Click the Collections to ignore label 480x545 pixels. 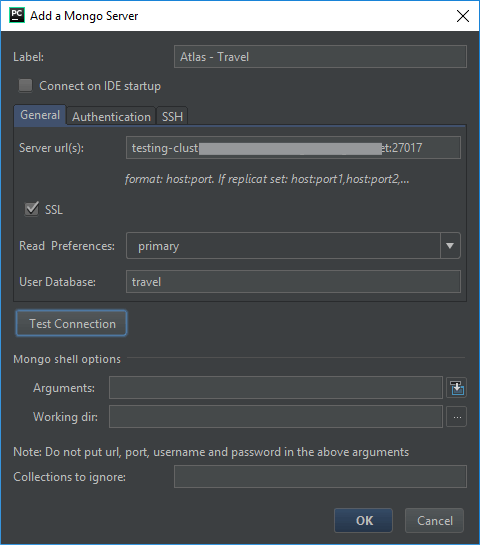coord(70,477)
